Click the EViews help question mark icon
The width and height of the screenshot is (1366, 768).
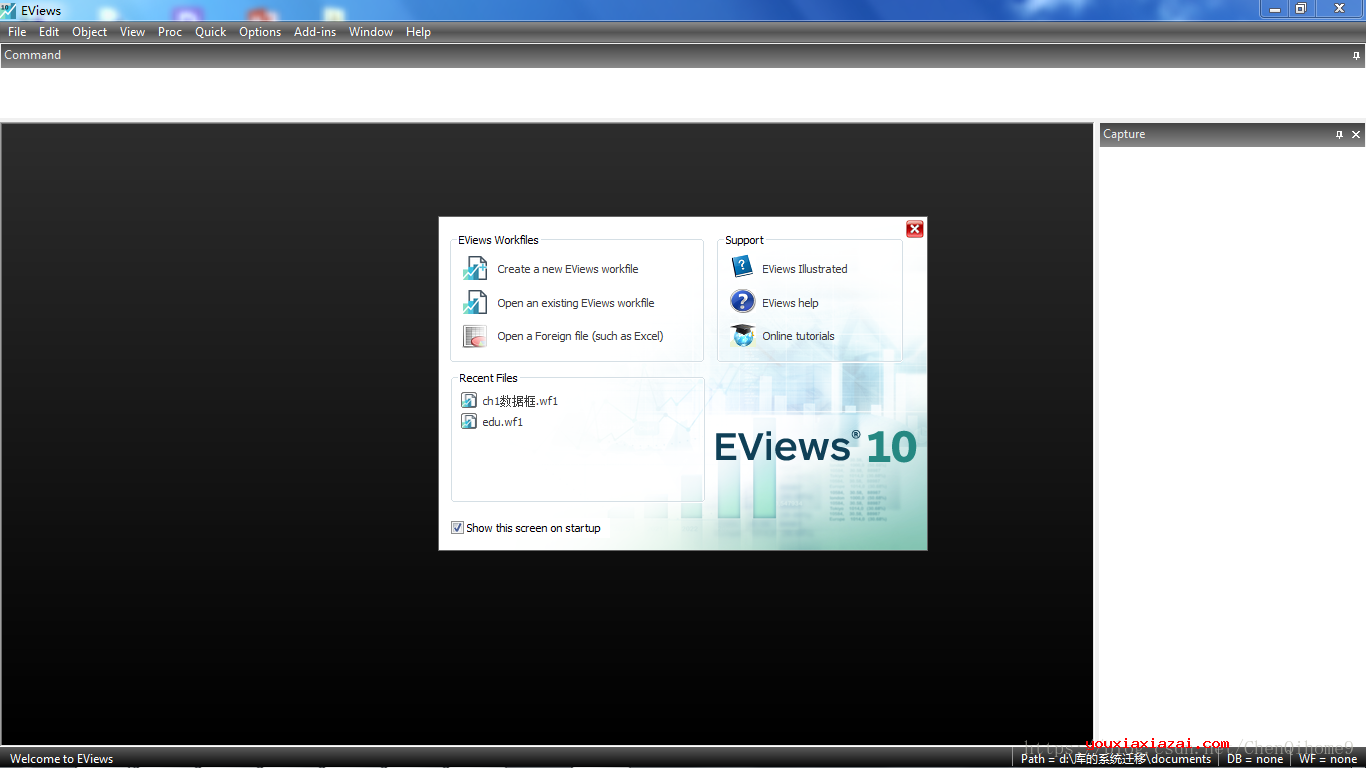pos(742,301)
